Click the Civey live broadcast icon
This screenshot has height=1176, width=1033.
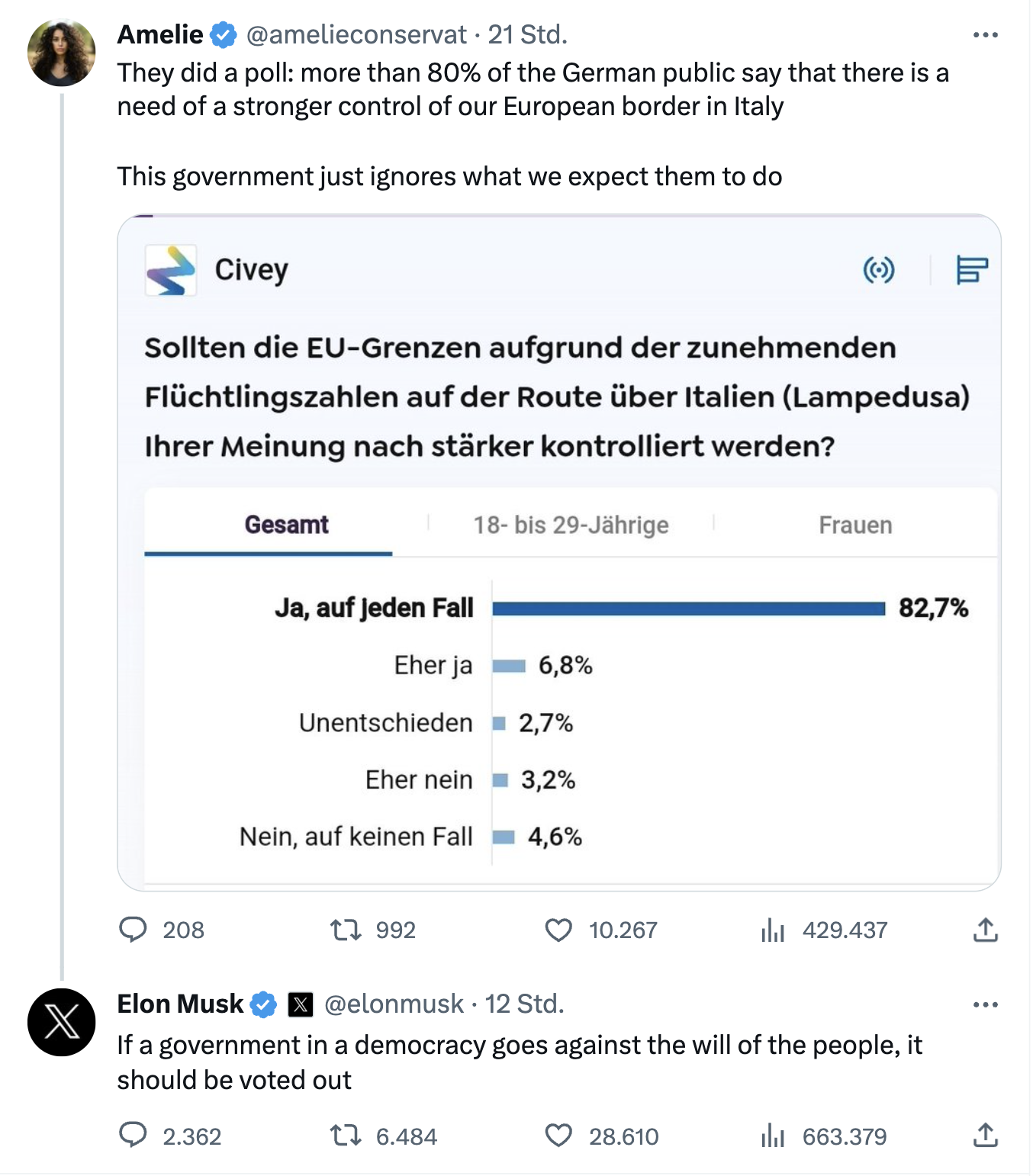coord(879,270)
